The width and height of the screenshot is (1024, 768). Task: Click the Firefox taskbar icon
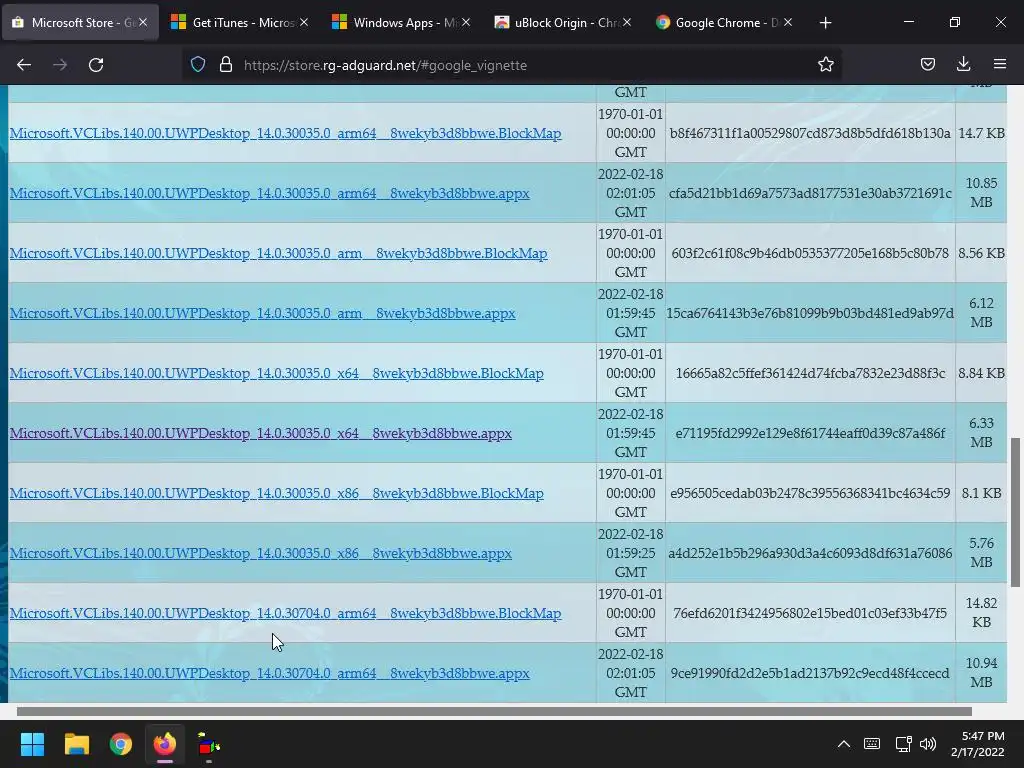(x=165, y=744)
